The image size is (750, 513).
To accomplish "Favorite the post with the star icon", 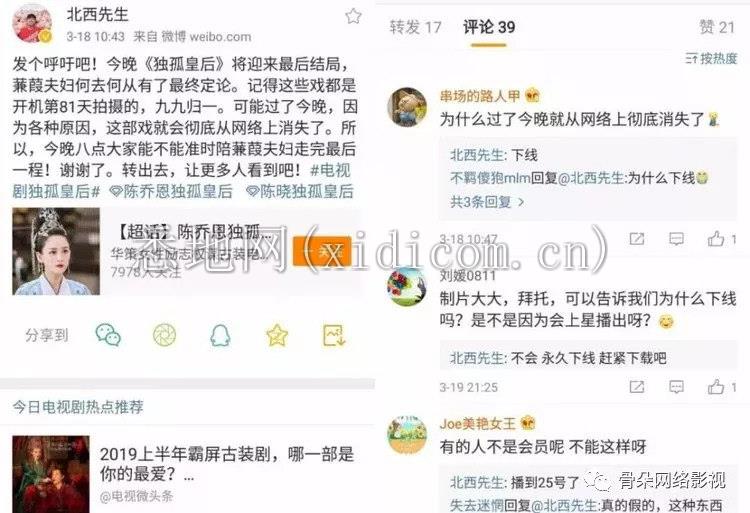I will click(x=353, y=16).
